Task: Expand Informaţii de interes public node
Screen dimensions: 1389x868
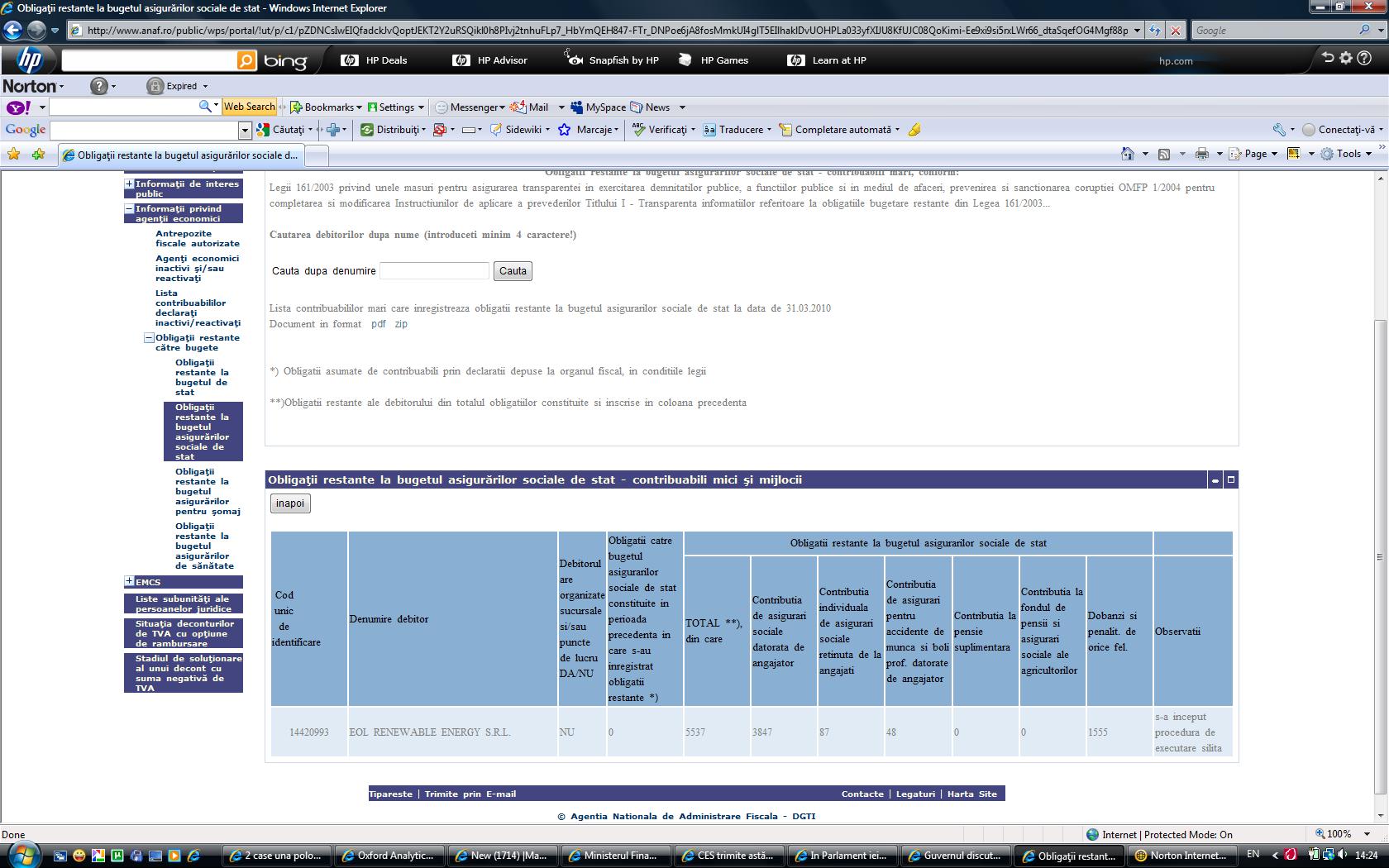Action: 129,184
